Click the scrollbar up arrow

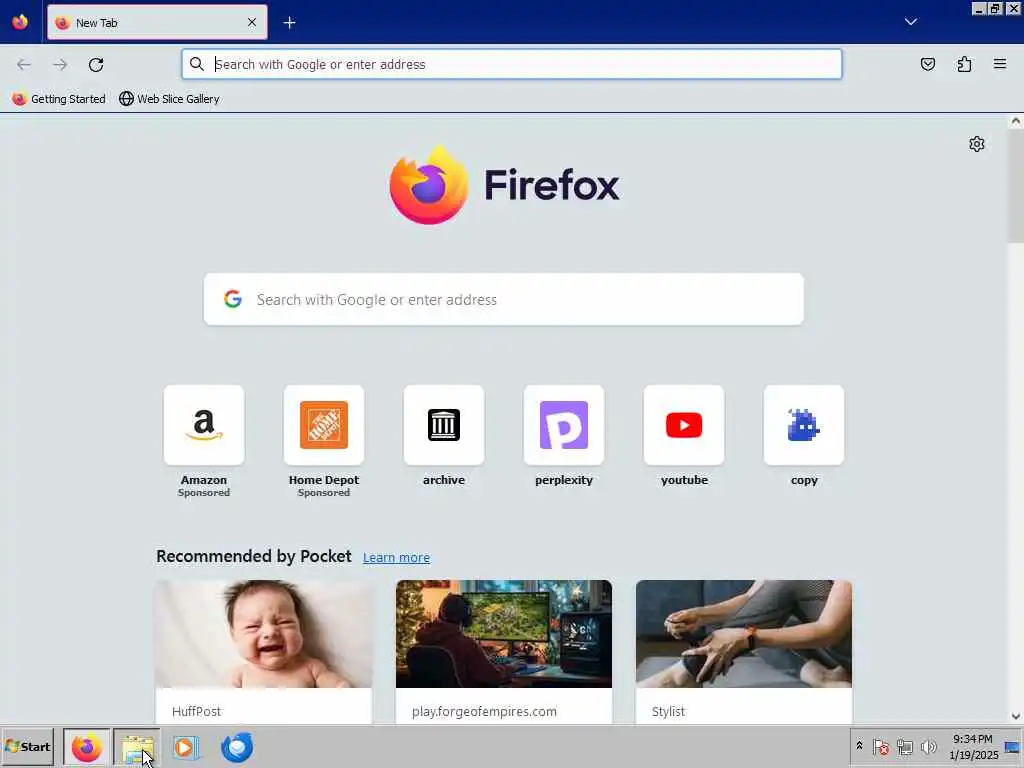pos(1016,121)
